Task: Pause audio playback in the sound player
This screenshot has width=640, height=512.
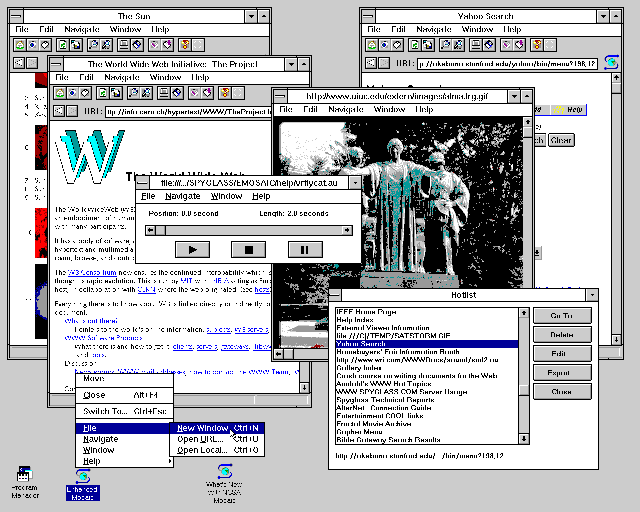Action: pyautogui.click(x=305, y=250)
